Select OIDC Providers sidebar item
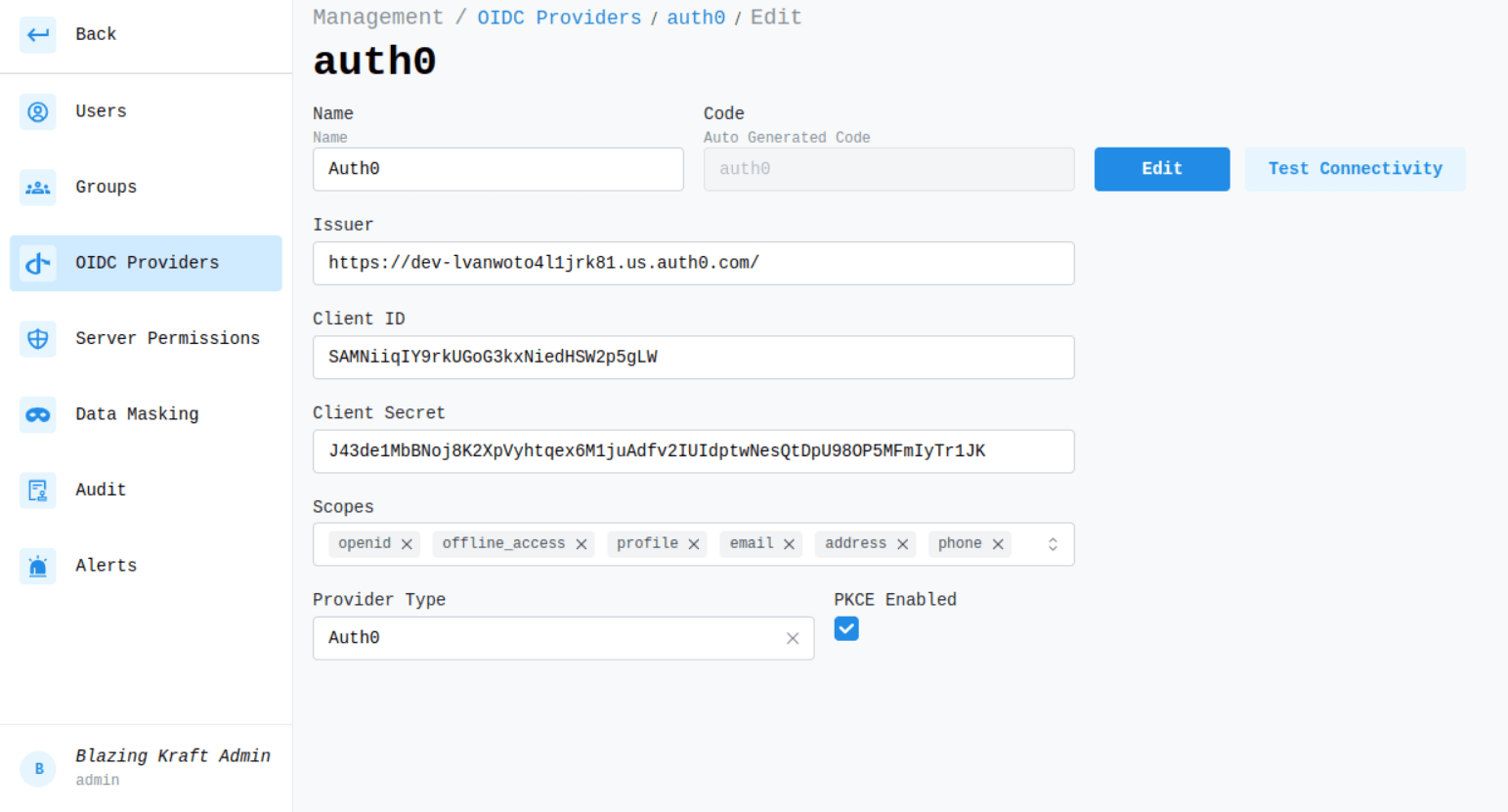The height and width of the screenshot is (812, 1508). click(146, 263)
